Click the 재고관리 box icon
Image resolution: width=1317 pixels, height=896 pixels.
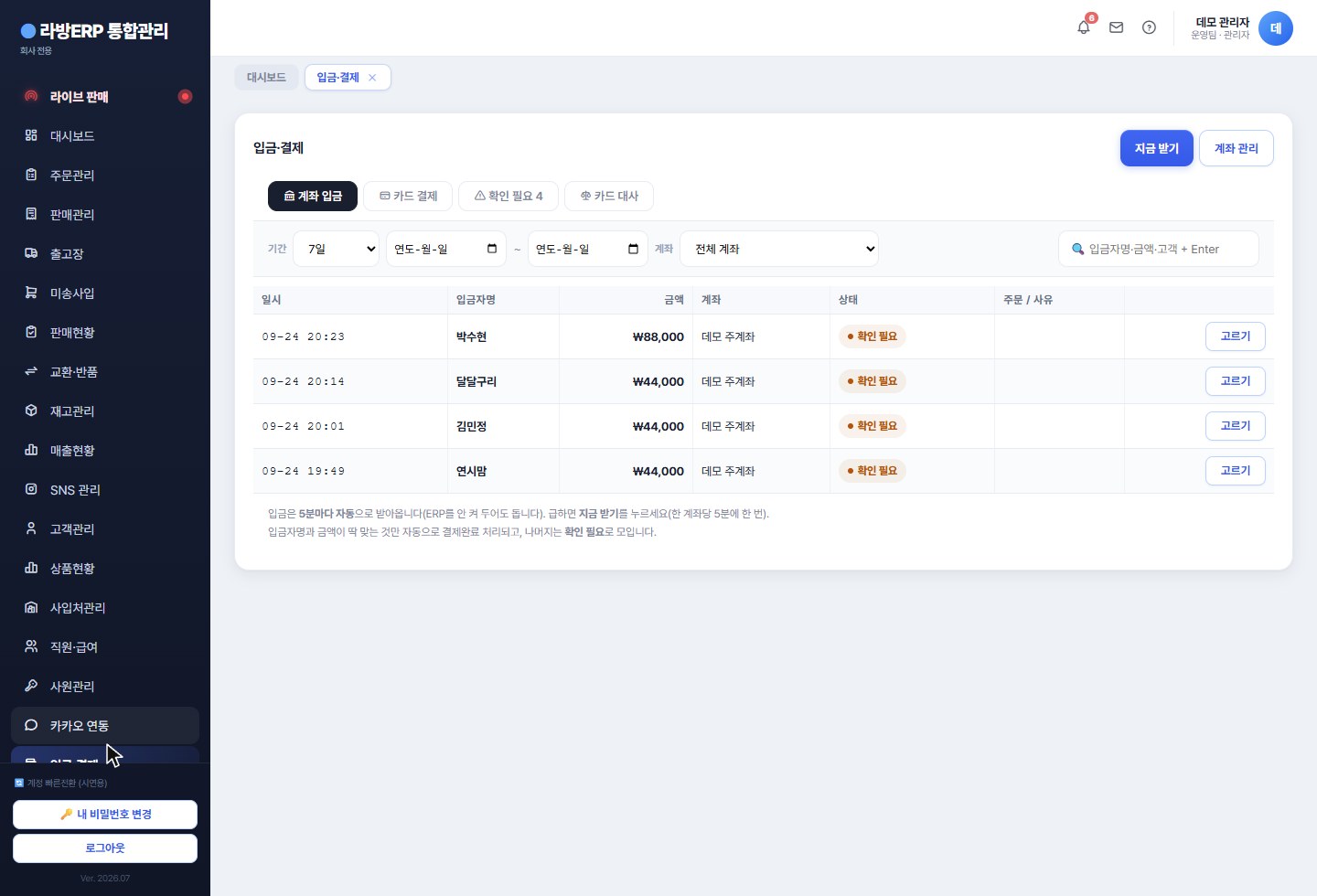pyautogui.click(x=31, y=411)
